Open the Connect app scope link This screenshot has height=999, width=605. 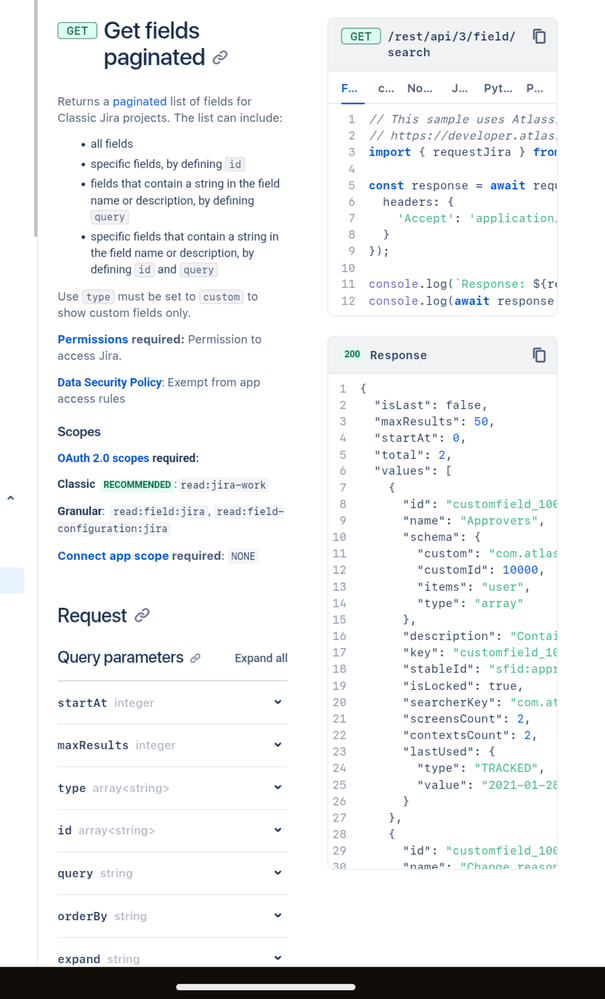(113, 556)
